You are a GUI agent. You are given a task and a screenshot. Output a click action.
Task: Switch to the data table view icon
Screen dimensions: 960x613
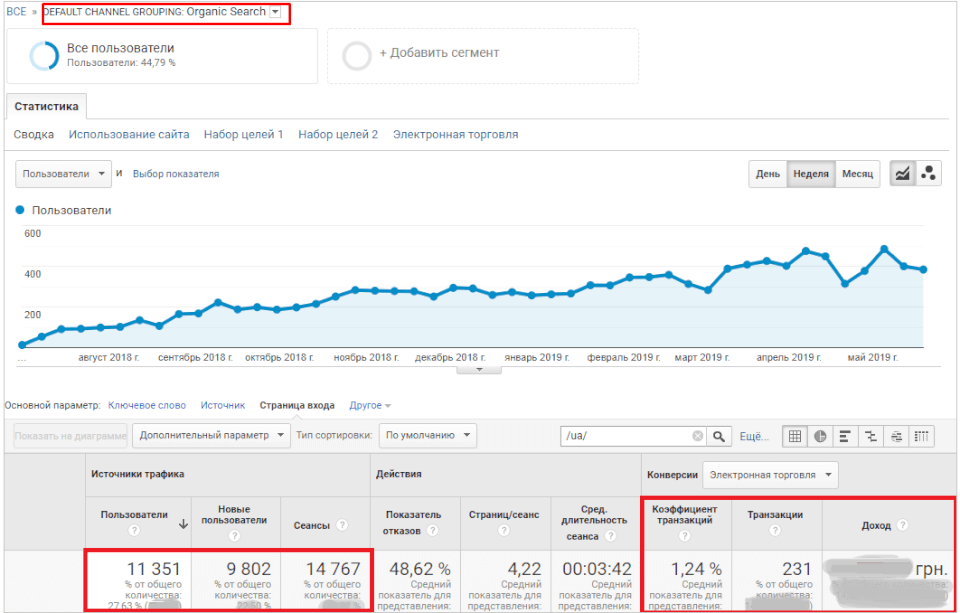point(795,436)
